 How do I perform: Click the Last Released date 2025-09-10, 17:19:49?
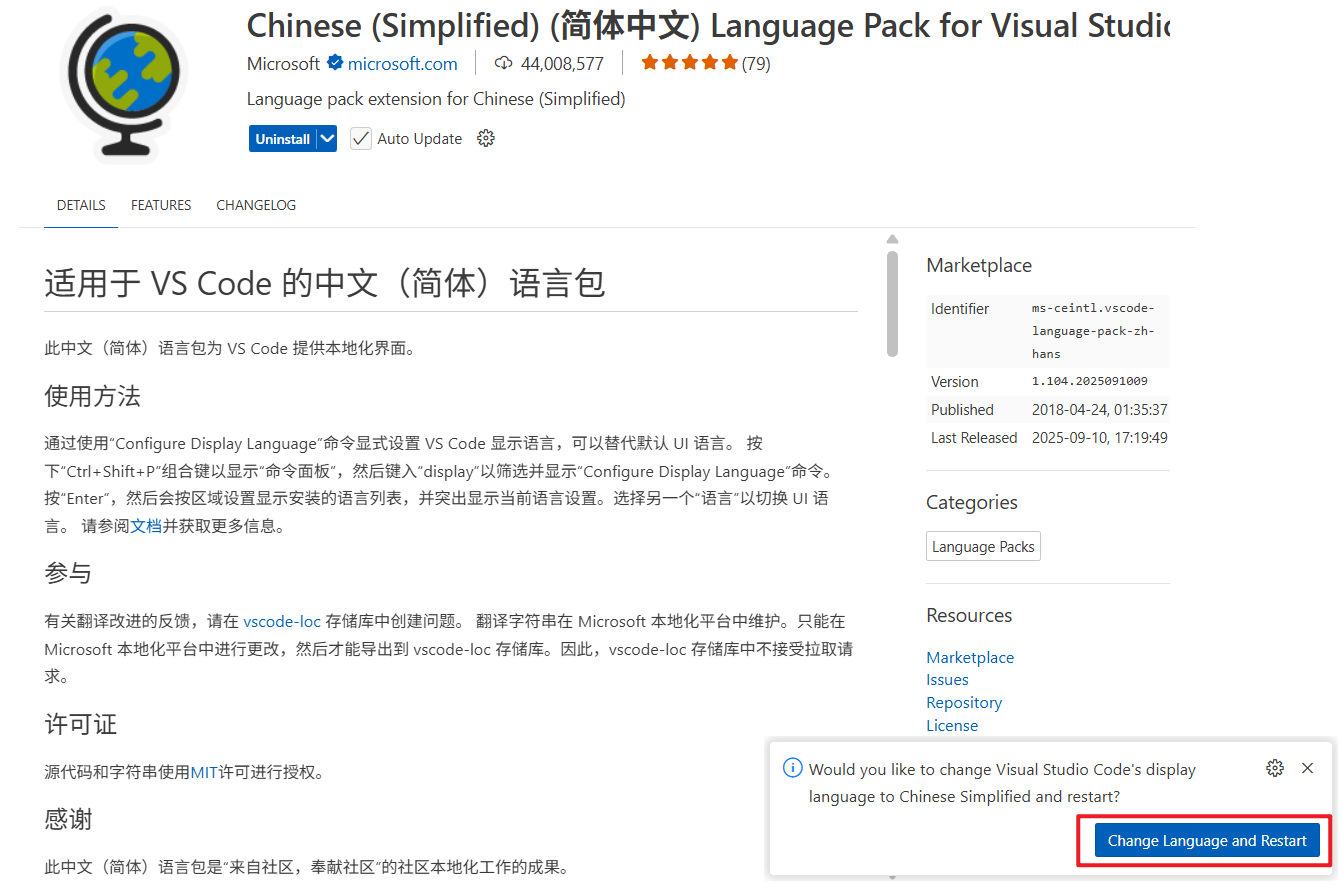click(x=1100, y=437)
